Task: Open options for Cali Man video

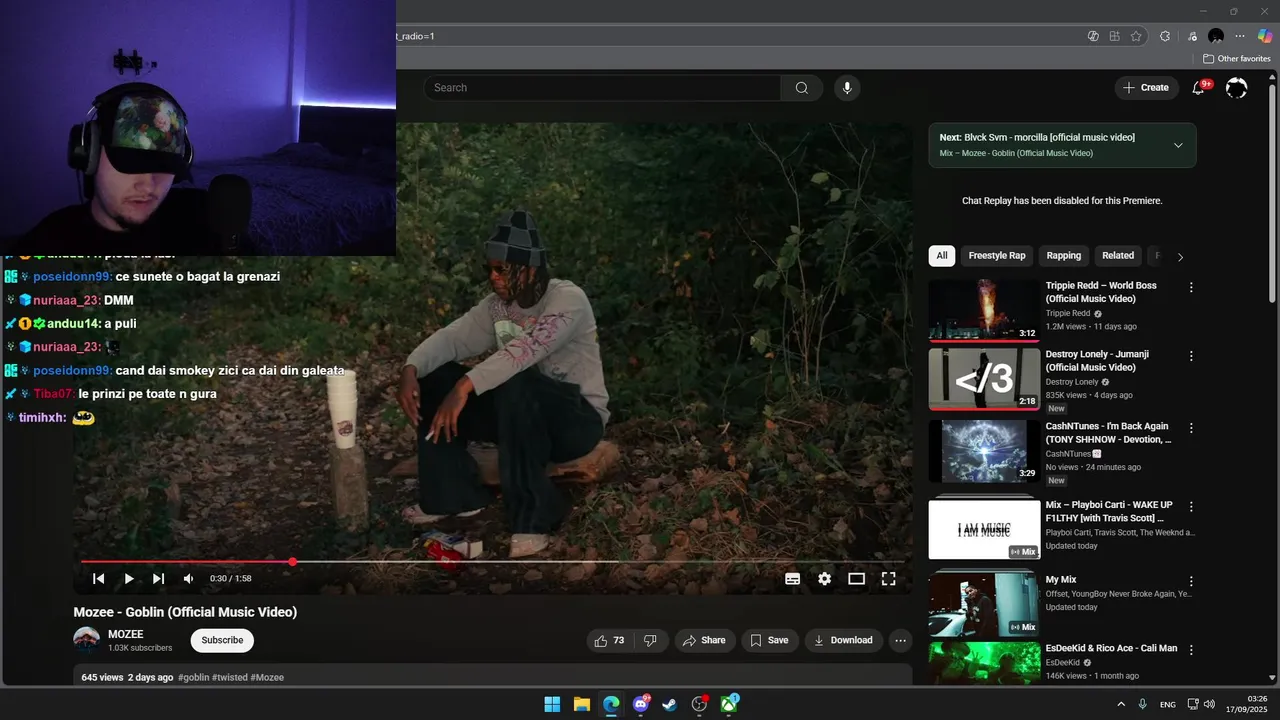Action: (x=1191, y=650)
